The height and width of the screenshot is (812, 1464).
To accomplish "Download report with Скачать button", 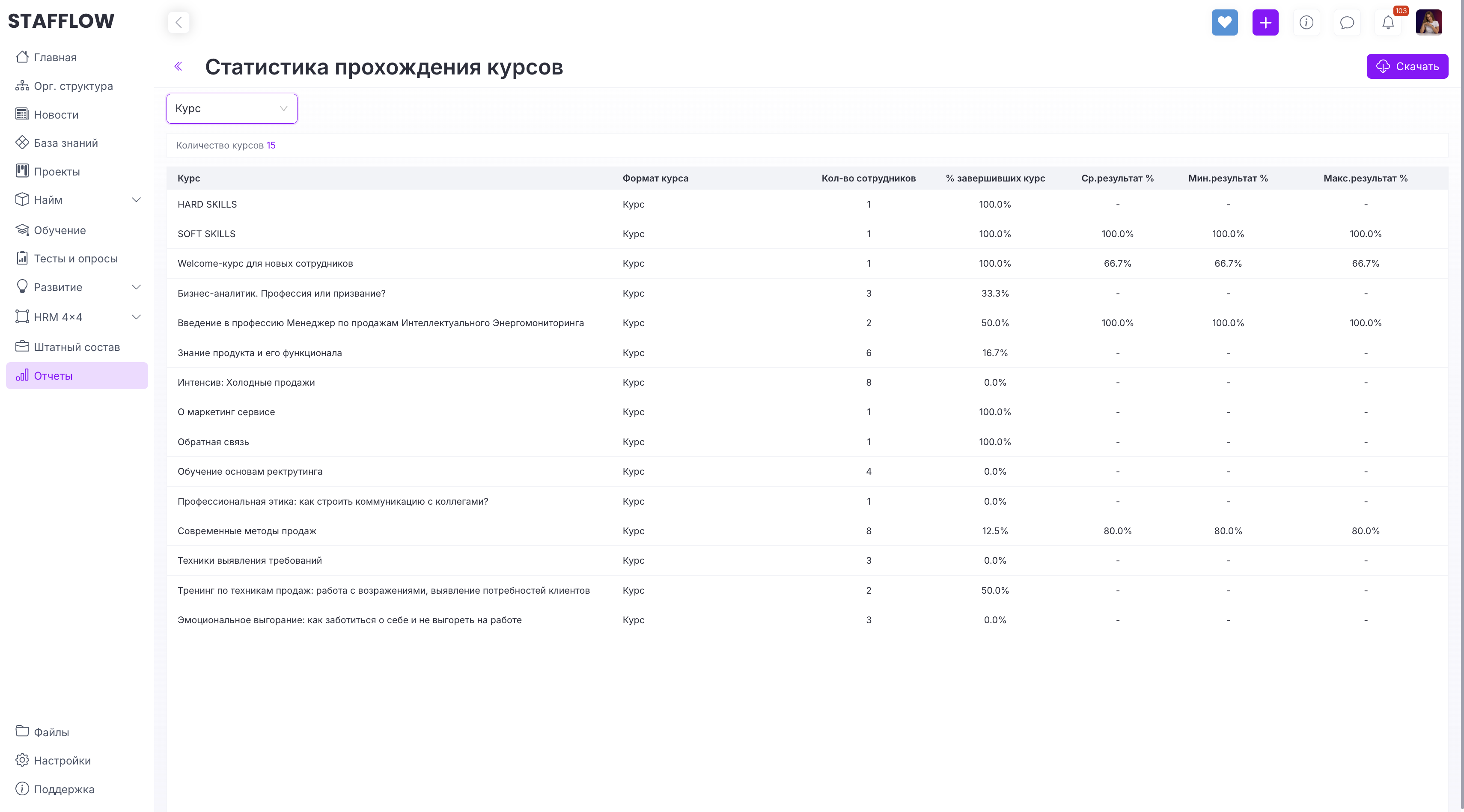I will pos(1407,66).
